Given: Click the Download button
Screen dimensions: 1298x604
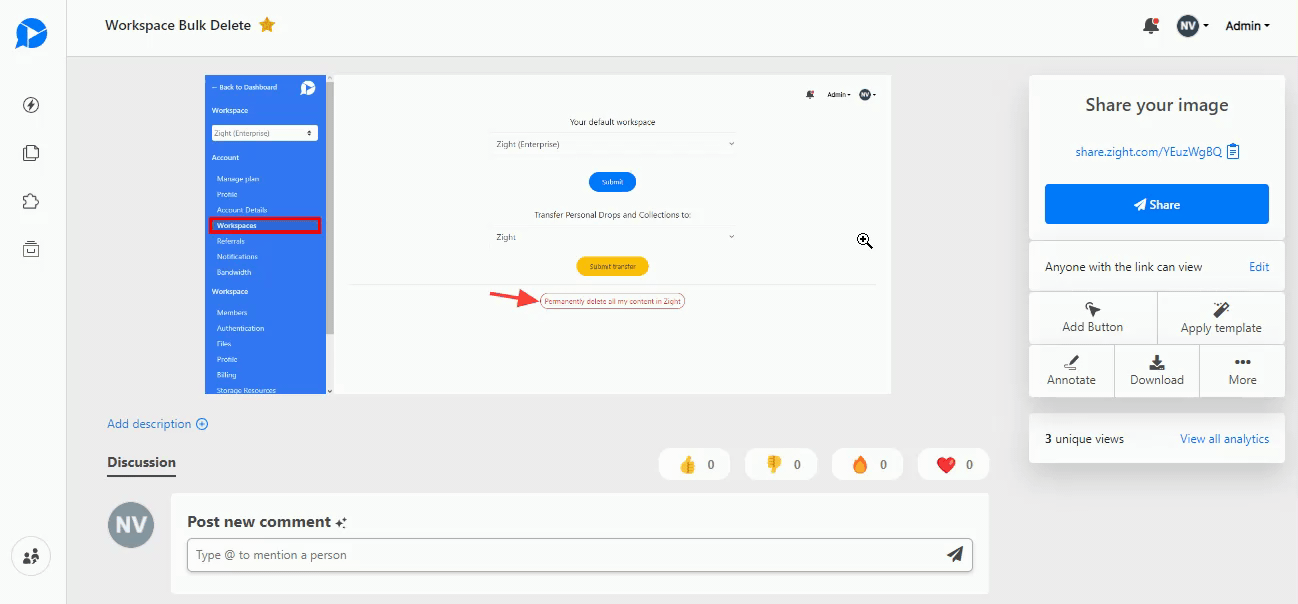Looking at the screenshot, I should (x=1157, y=370).
